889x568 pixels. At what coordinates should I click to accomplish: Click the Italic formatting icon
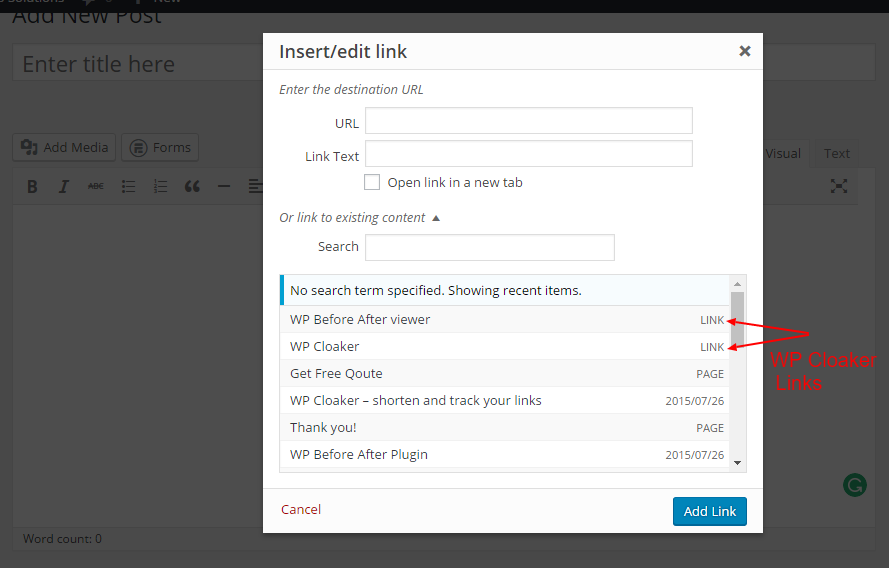(x=64, y=186)
